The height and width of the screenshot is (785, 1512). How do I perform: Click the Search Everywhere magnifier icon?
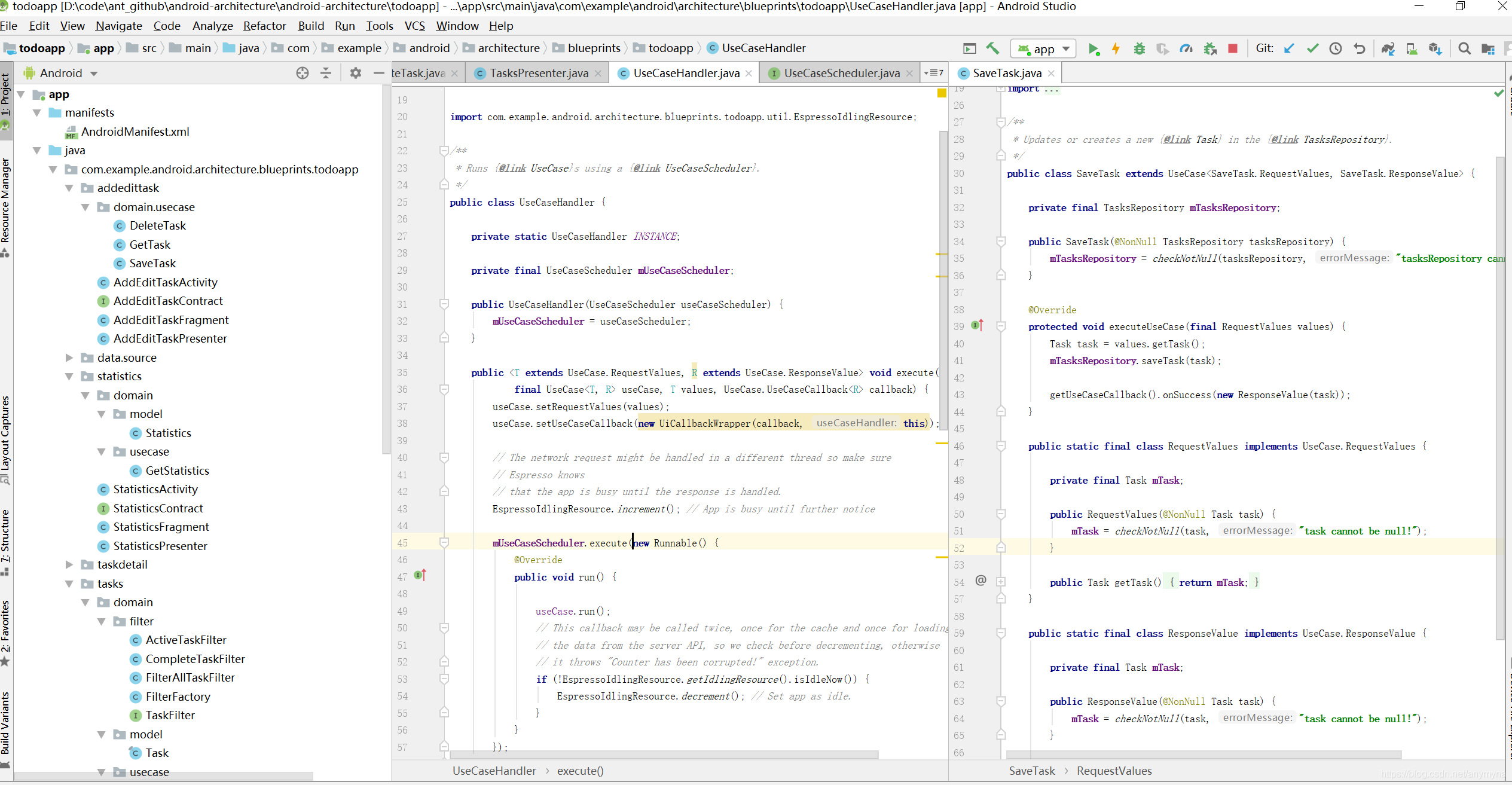[x=1464, y=49]
